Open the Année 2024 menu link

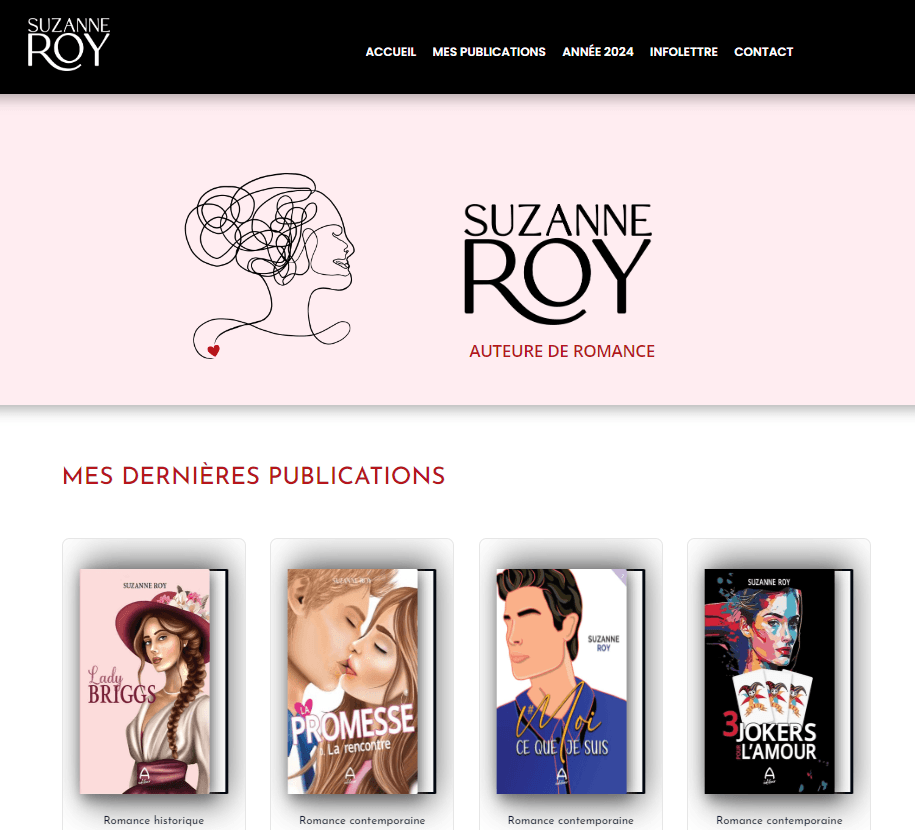point(598,52)
